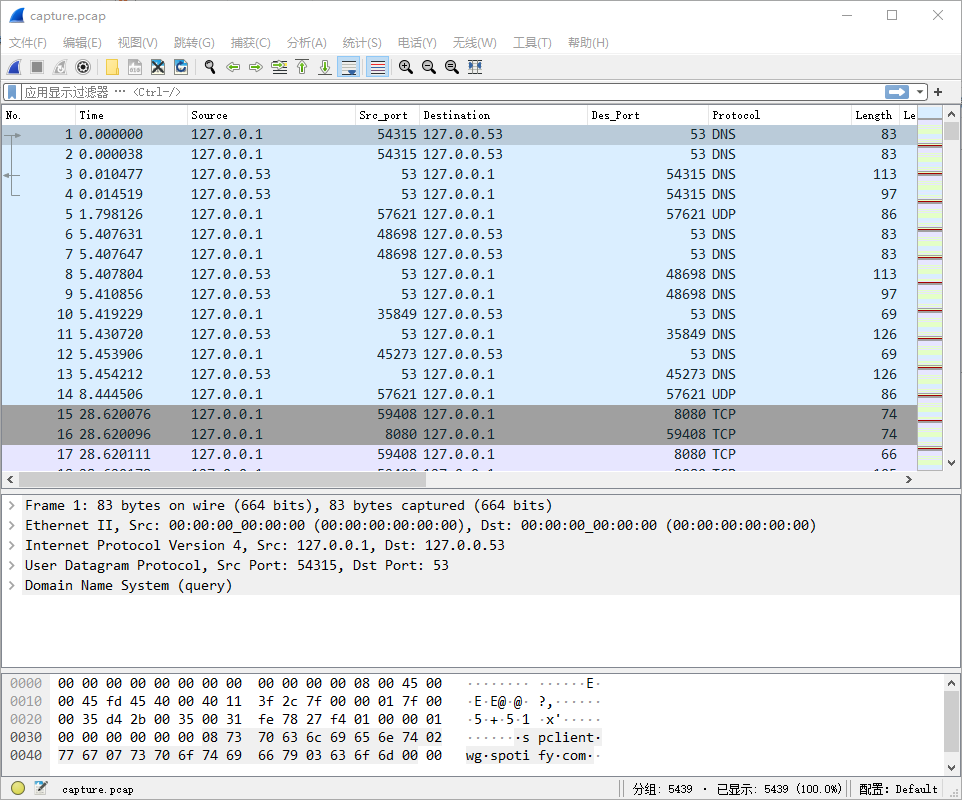
Task: Open the 电话(Y) menu
Action: pos(417,42)
